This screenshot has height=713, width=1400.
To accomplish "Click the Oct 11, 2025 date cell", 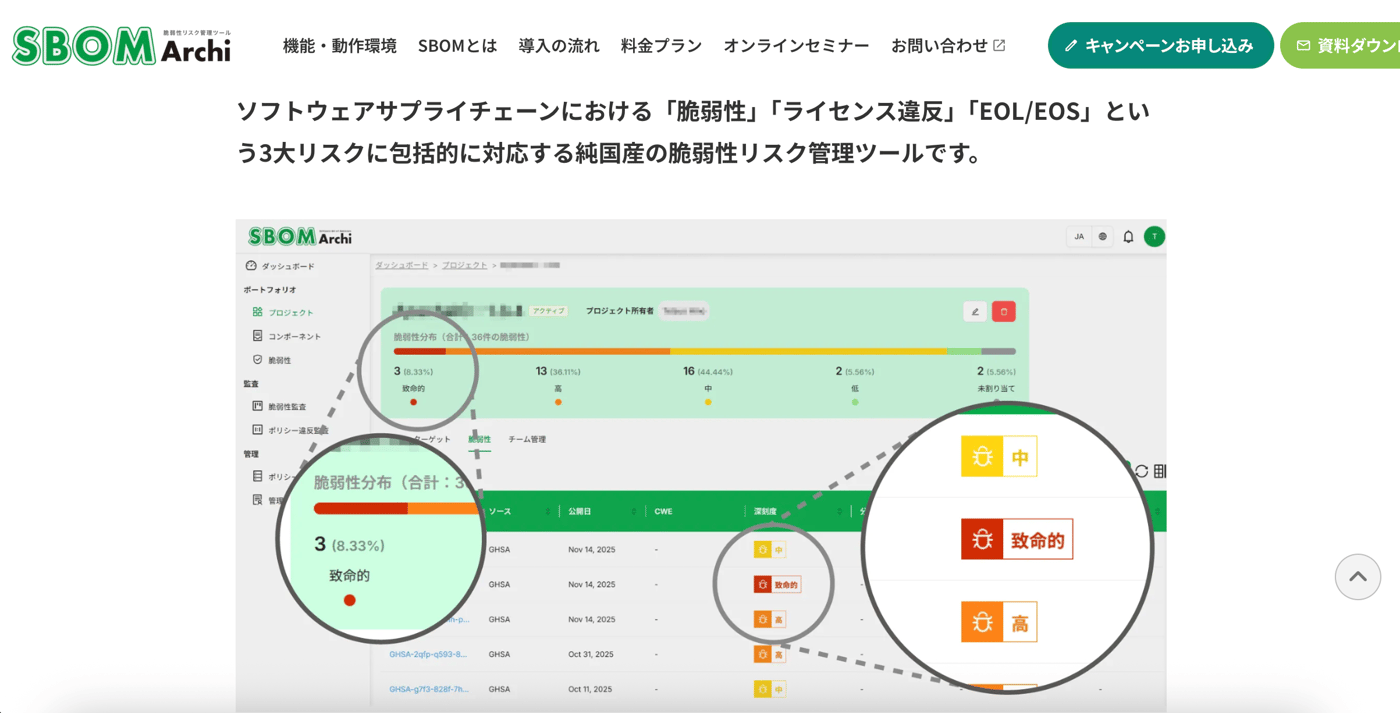I will [x=589, y=689].
